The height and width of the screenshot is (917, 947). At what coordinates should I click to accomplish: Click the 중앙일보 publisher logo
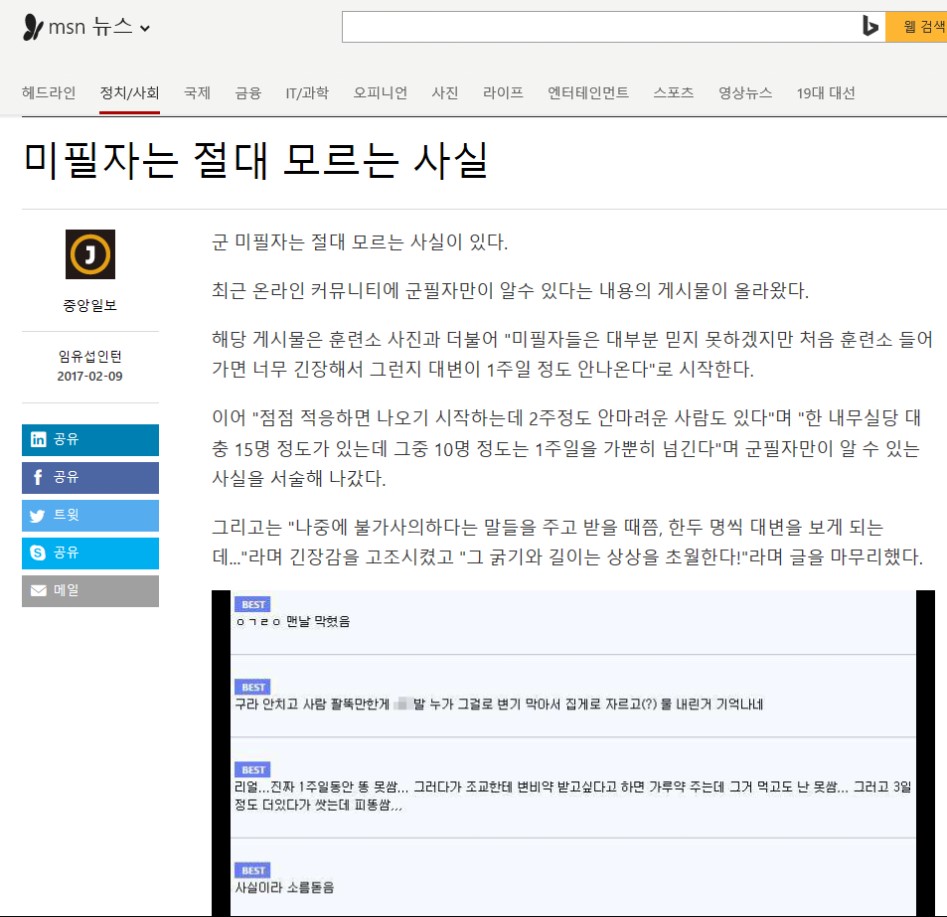(88, 253)
